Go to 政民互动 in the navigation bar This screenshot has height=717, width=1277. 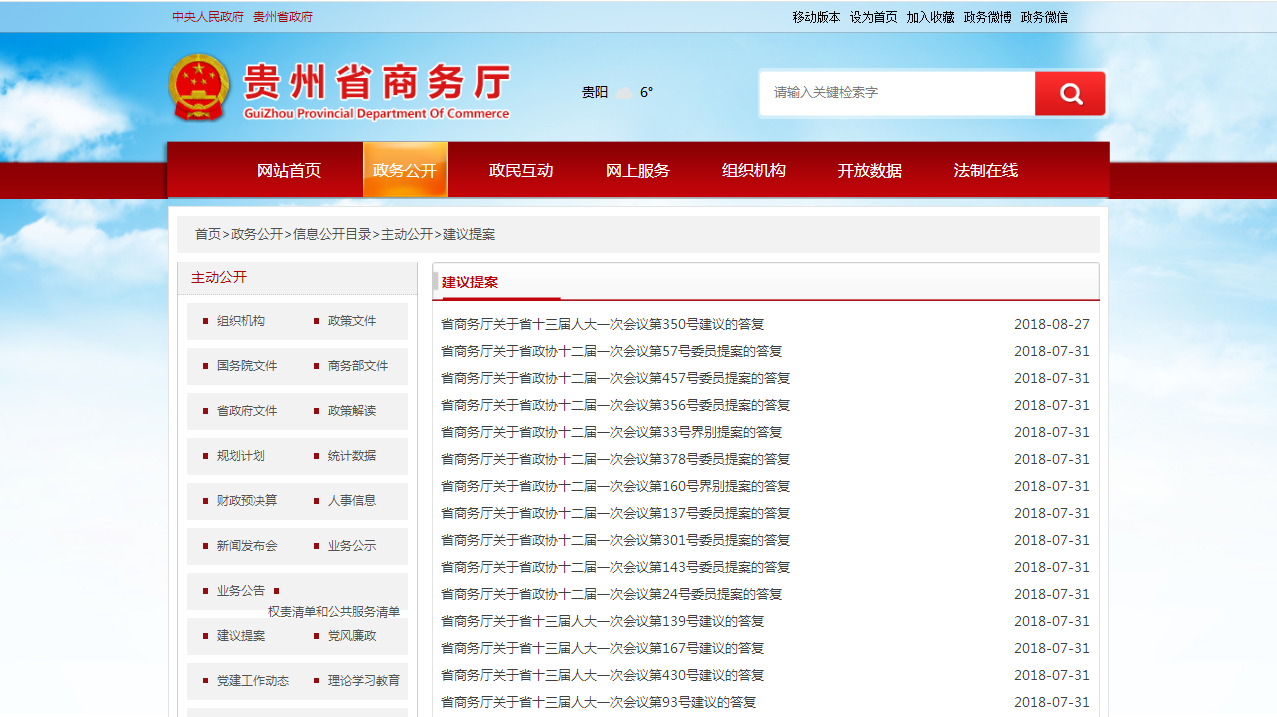tap(521, 171)
